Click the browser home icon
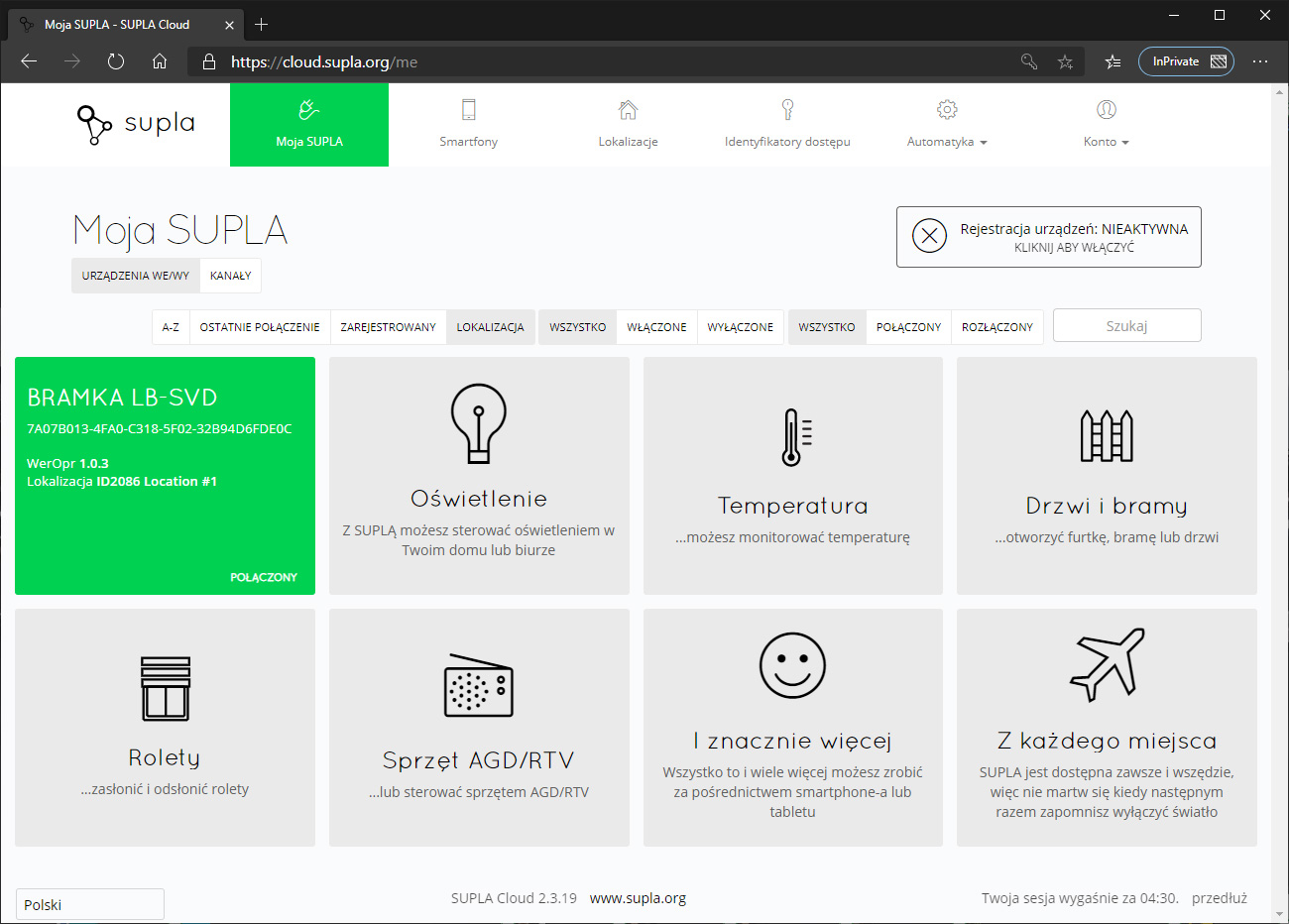The image size is (1289, 924). pyautogui.click(x=160, y=61)
